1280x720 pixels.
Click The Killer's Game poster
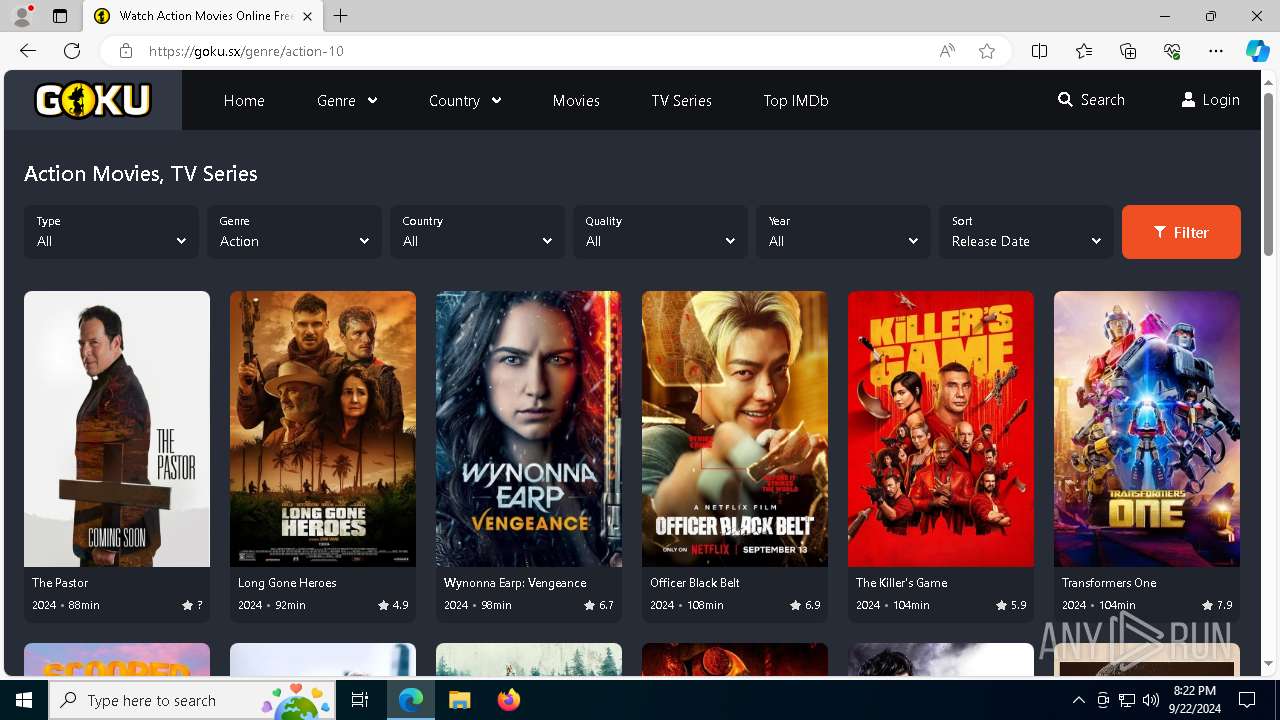pos(941,429)
